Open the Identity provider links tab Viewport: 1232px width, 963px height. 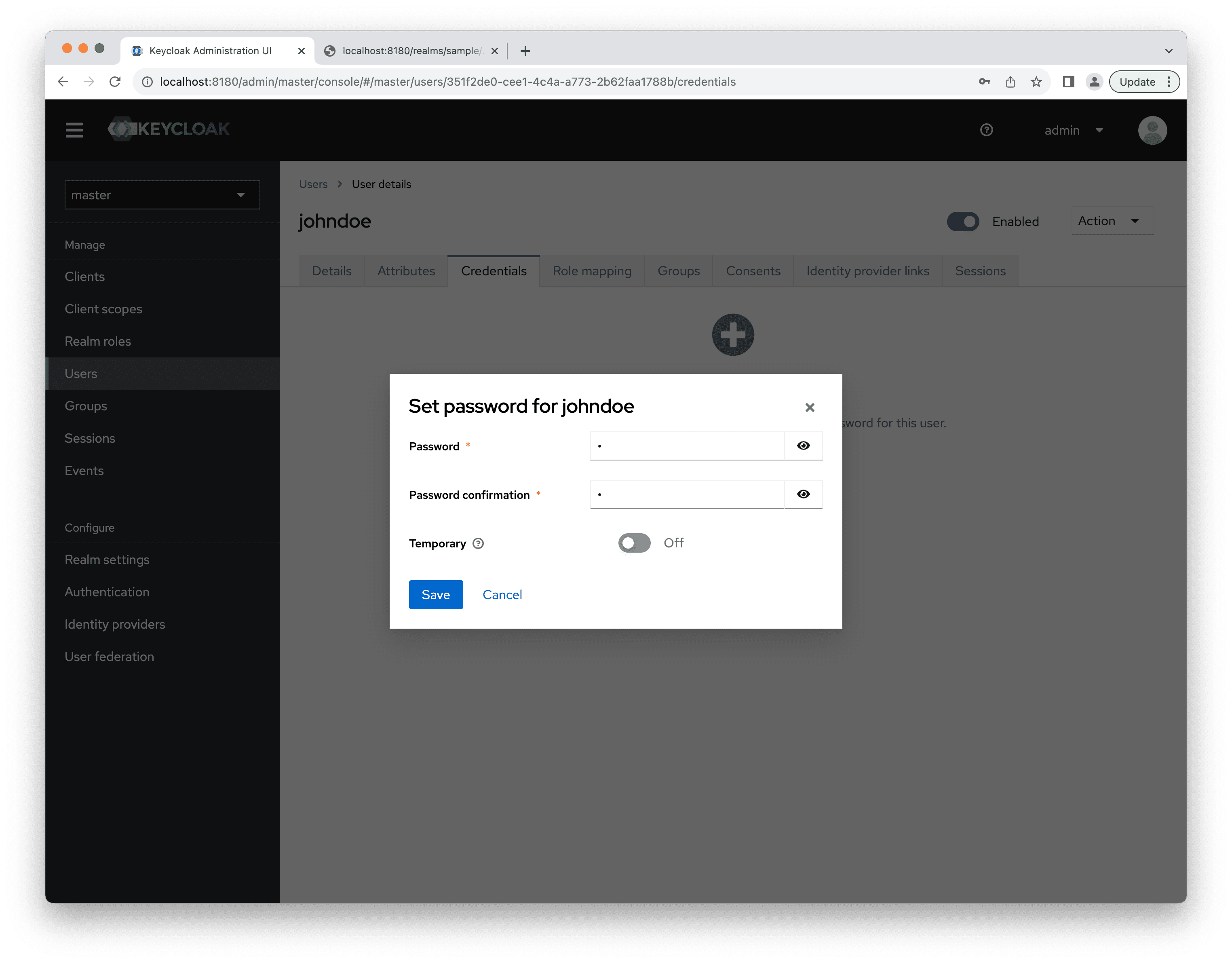[867, 271]
